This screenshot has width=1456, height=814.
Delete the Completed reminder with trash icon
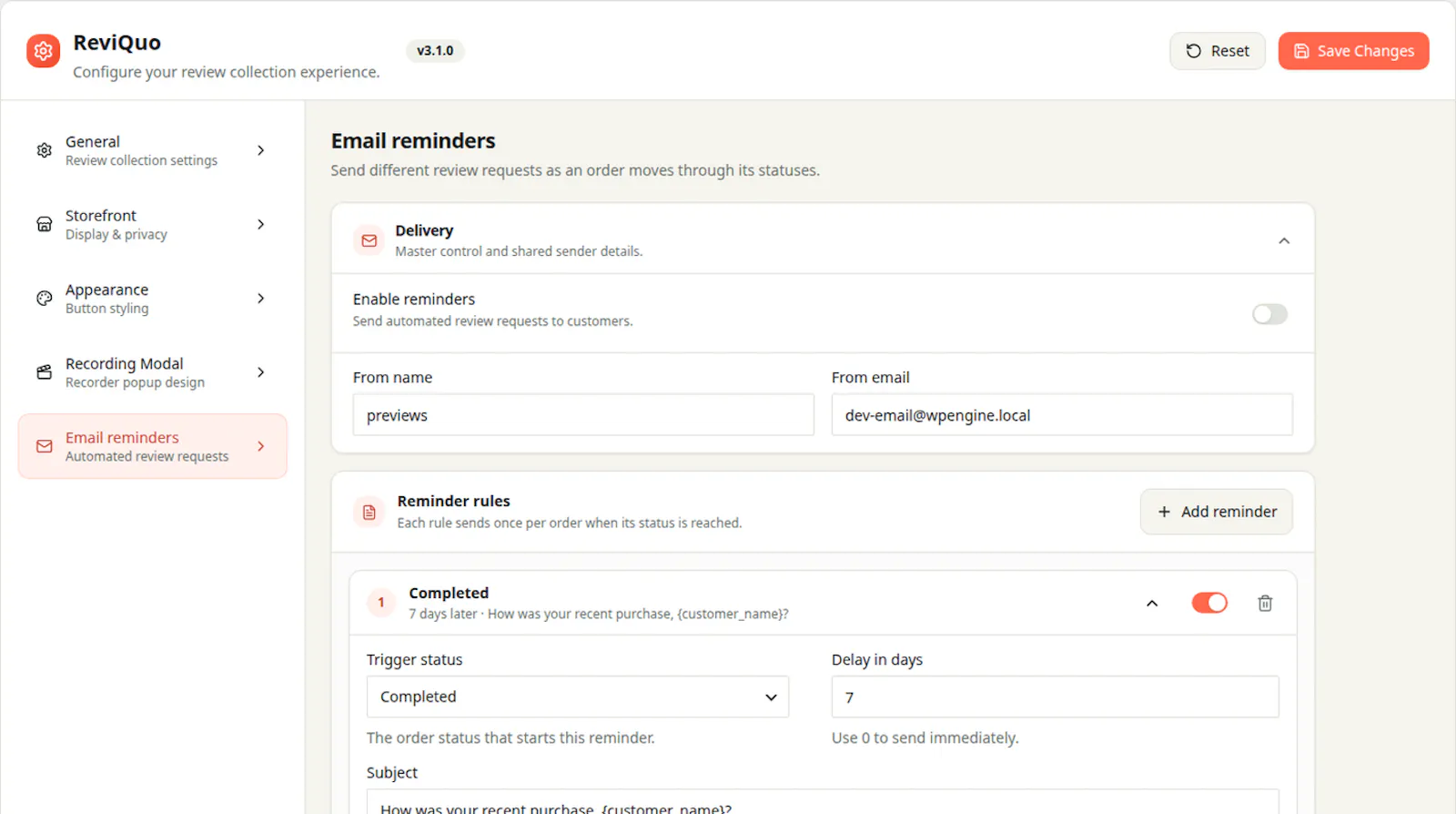click(x=1265, y=603)
